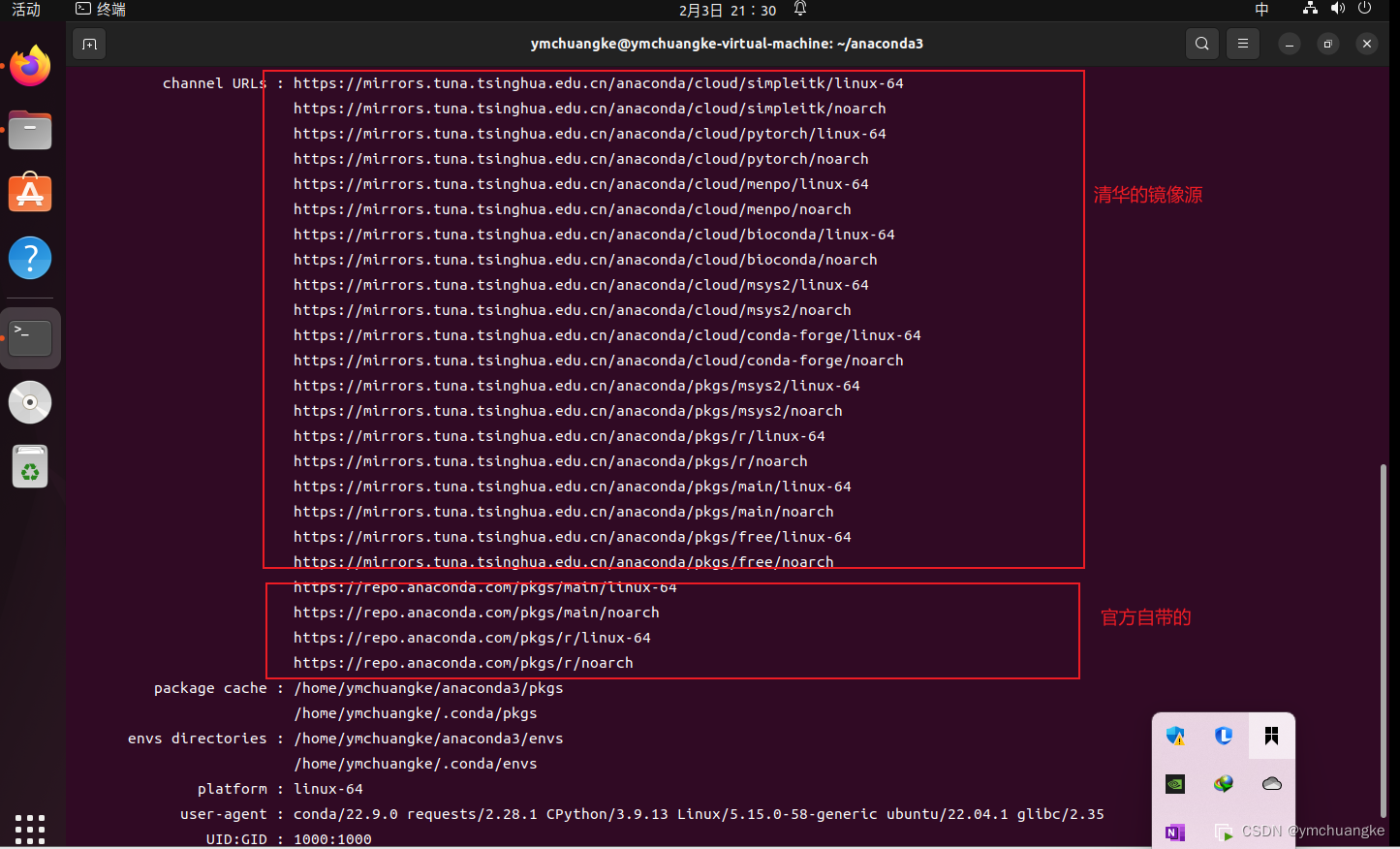Open a new terminal tab with the plus button

point(89,44)
